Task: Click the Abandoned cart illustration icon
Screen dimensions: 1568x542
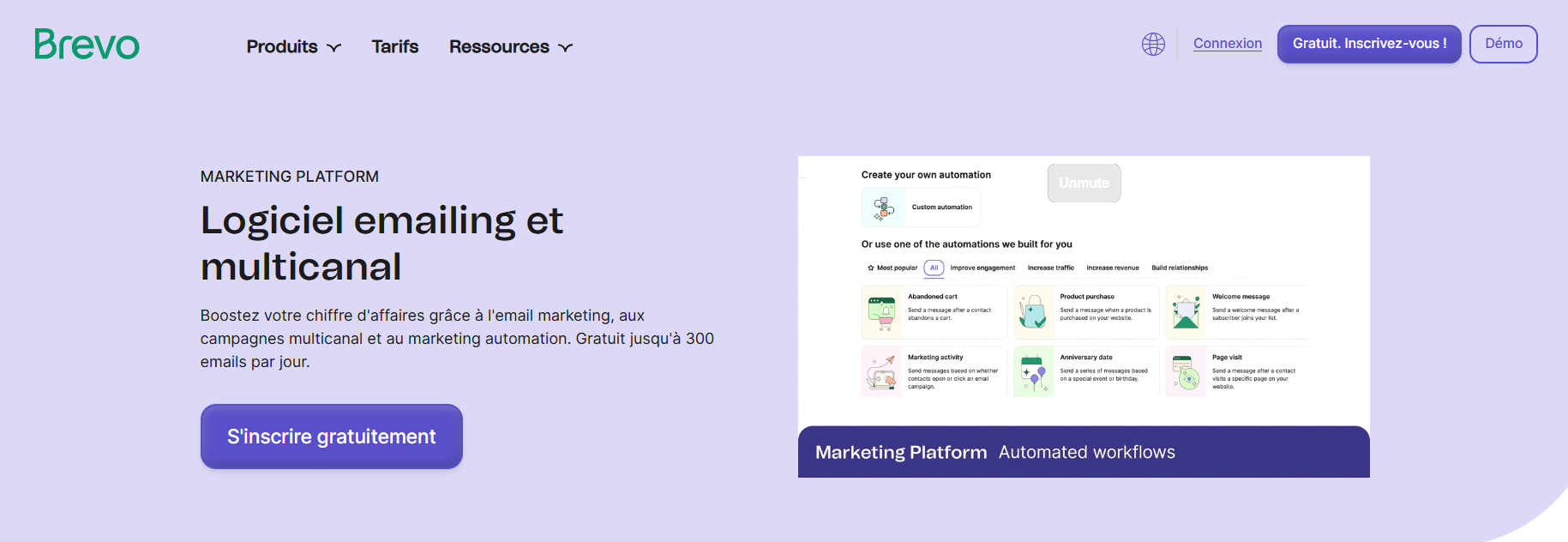Action: [881, 314]
